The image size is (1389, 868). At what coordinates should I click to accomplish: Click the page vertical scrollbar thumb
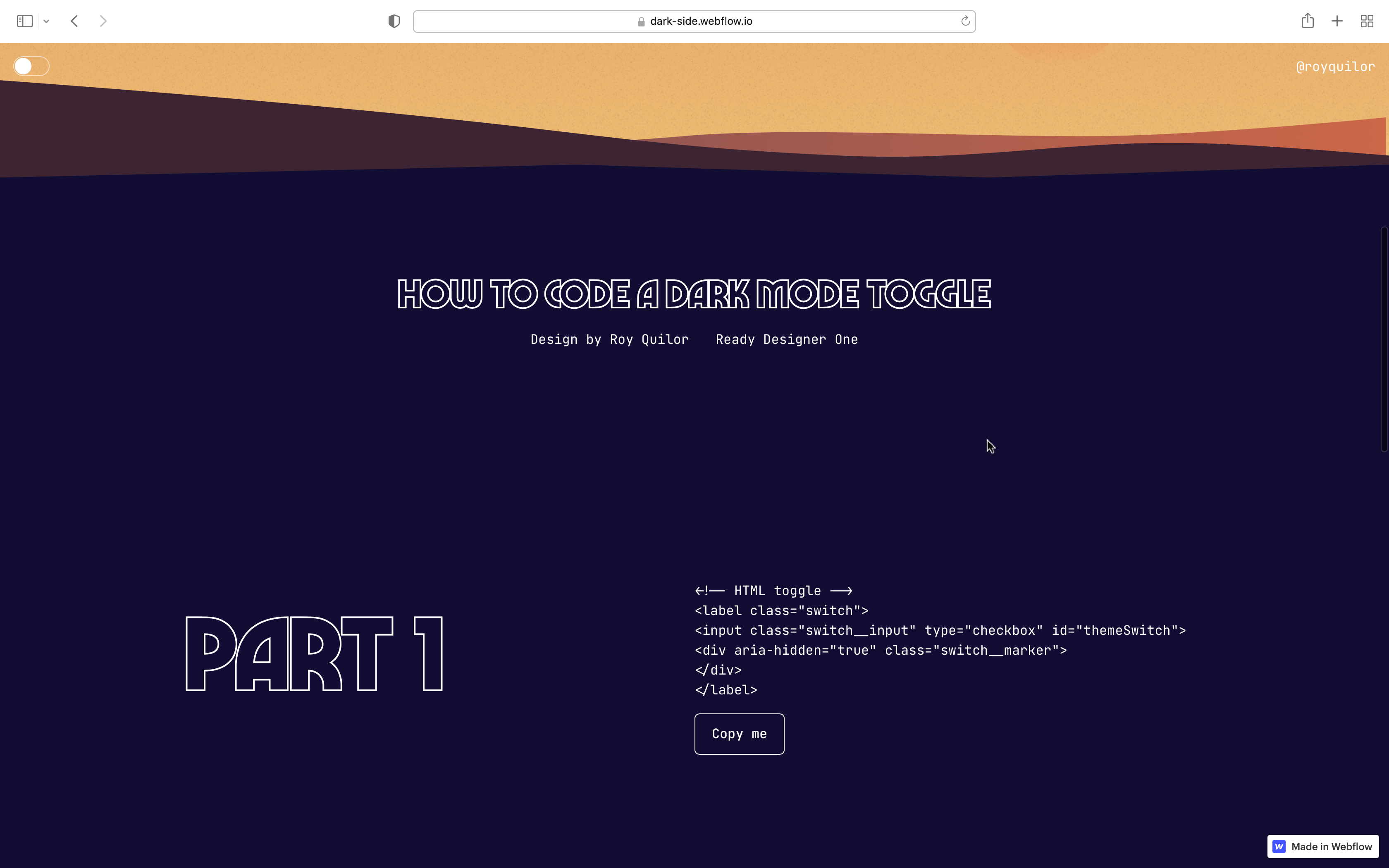(1384, 339)
